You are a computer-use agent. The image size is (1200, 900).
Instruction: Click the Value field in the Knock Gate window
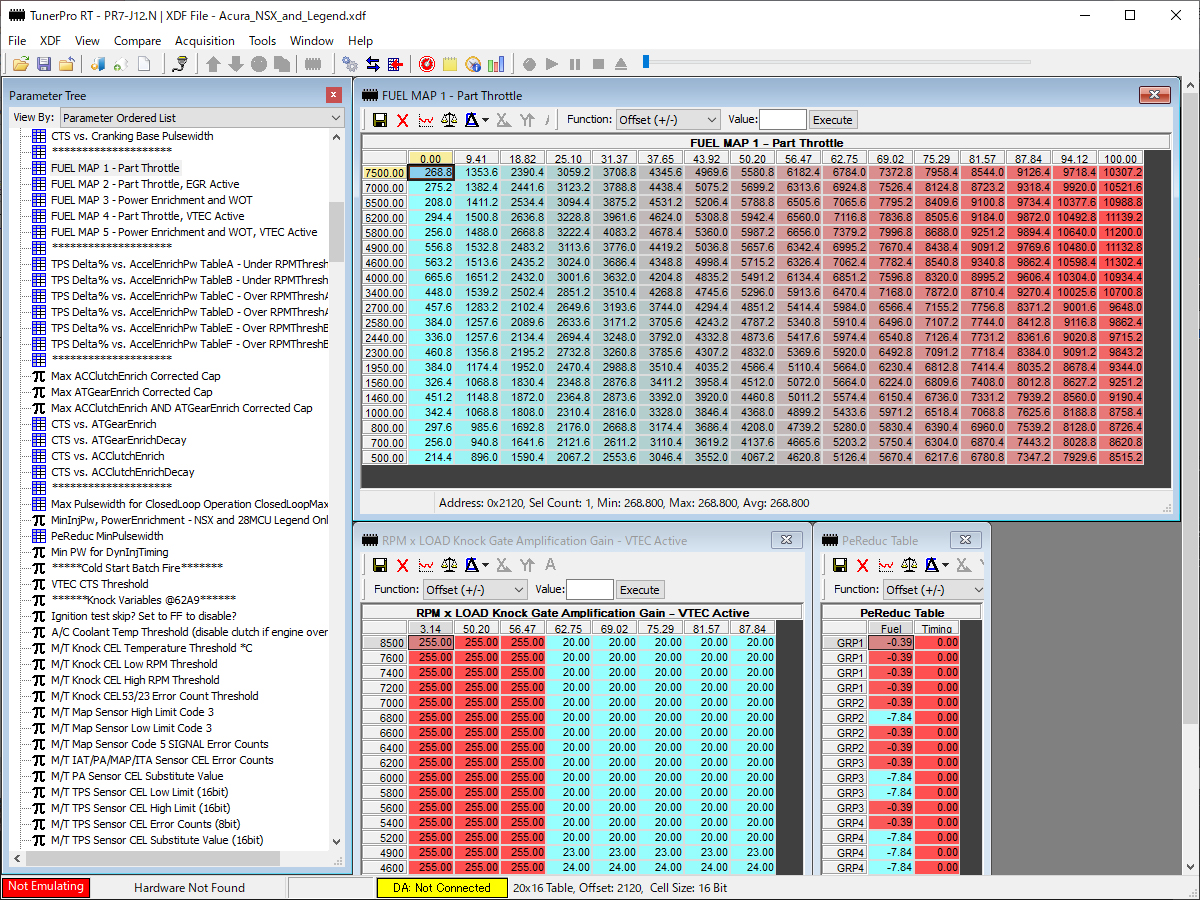tap(590, 590)
